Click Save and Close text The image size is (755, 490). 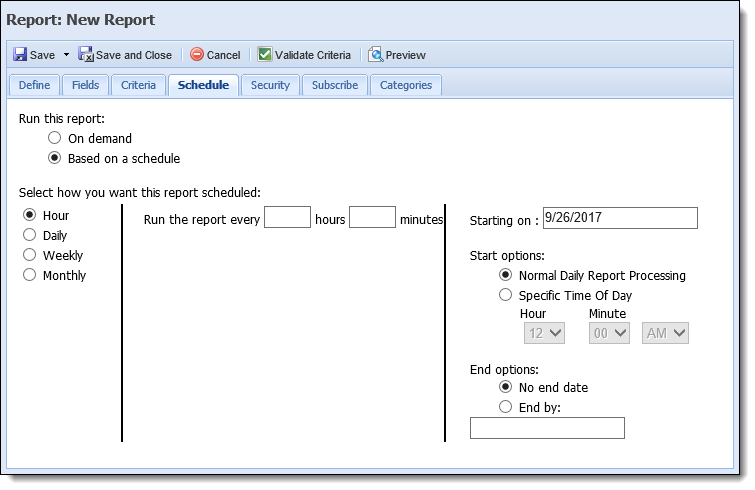pos(134,55)
